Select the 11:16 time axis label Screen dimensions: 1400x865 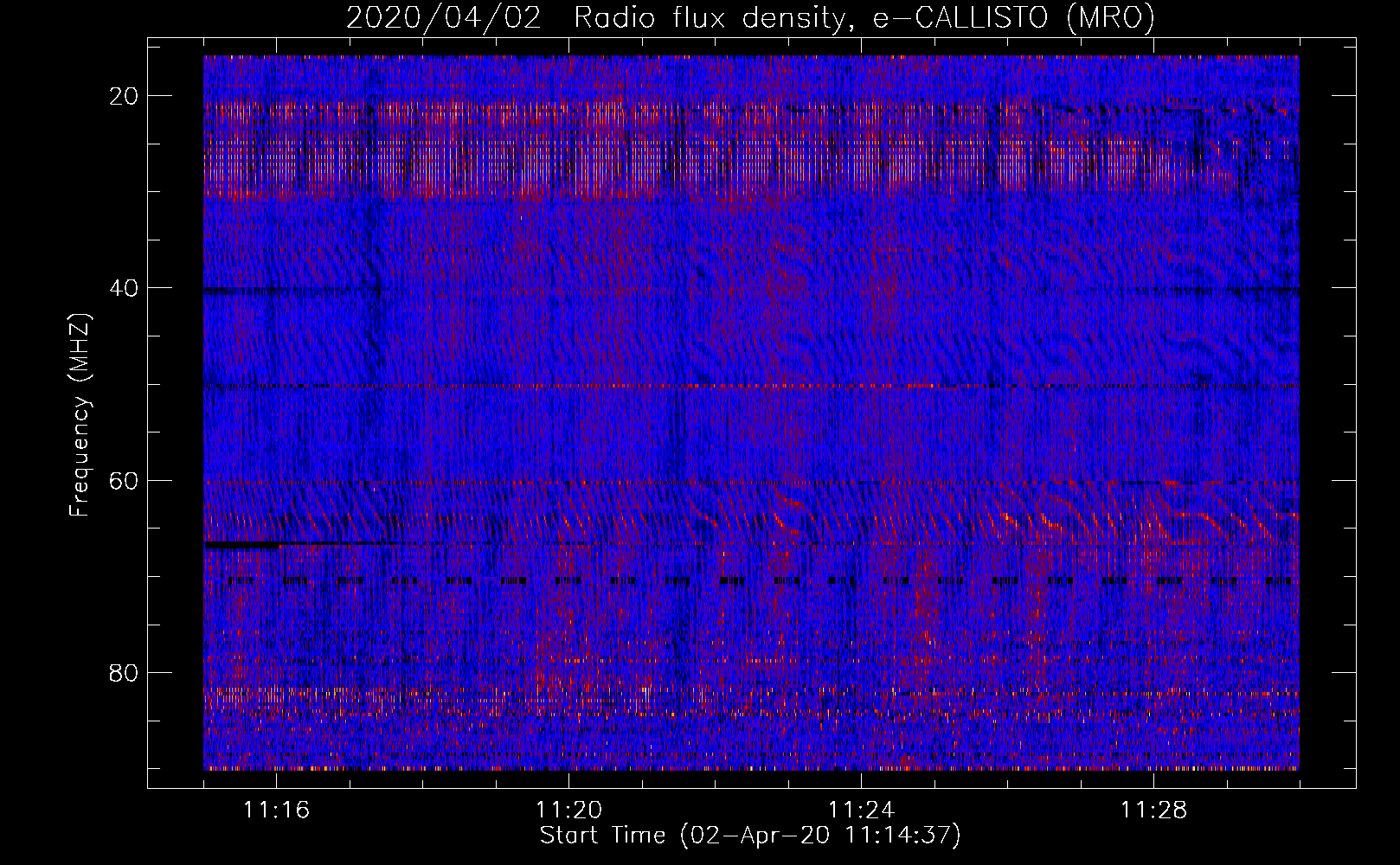tap(276, 811)
